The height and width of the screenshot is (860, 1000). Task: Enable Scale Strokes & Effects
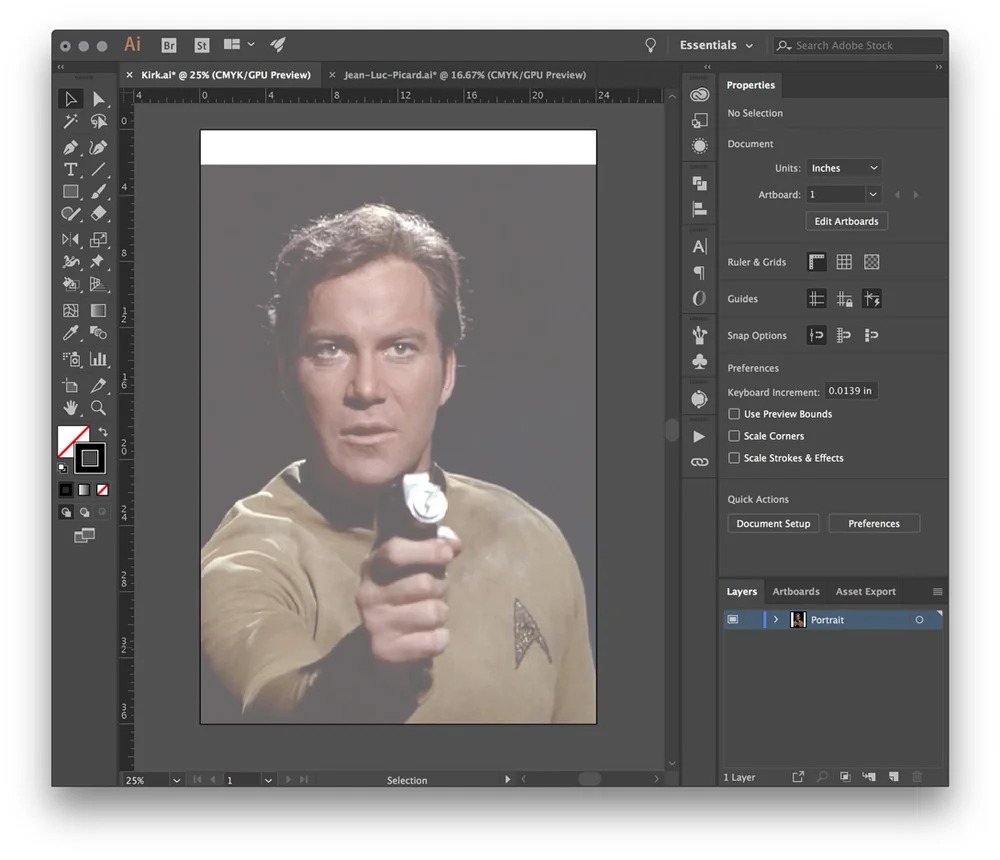tap(734, 458)
